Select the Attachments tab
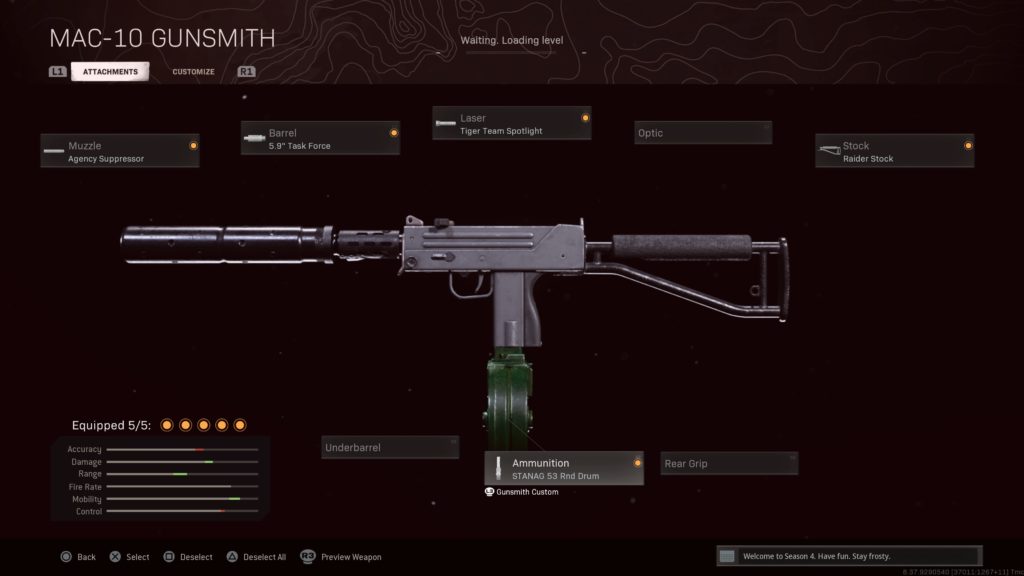 pyautogui.click(x=110, y=72)
